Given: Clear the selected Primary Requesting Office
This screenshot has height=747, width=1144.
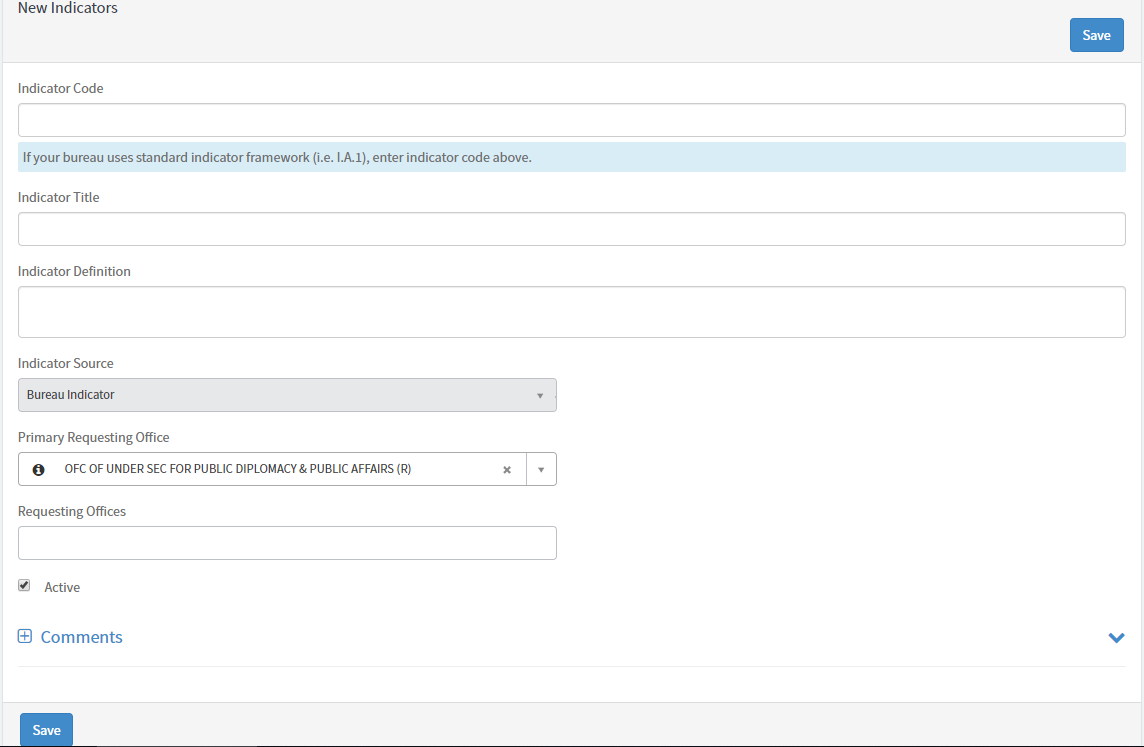Looking at the screenshot, I should [507, 469].
